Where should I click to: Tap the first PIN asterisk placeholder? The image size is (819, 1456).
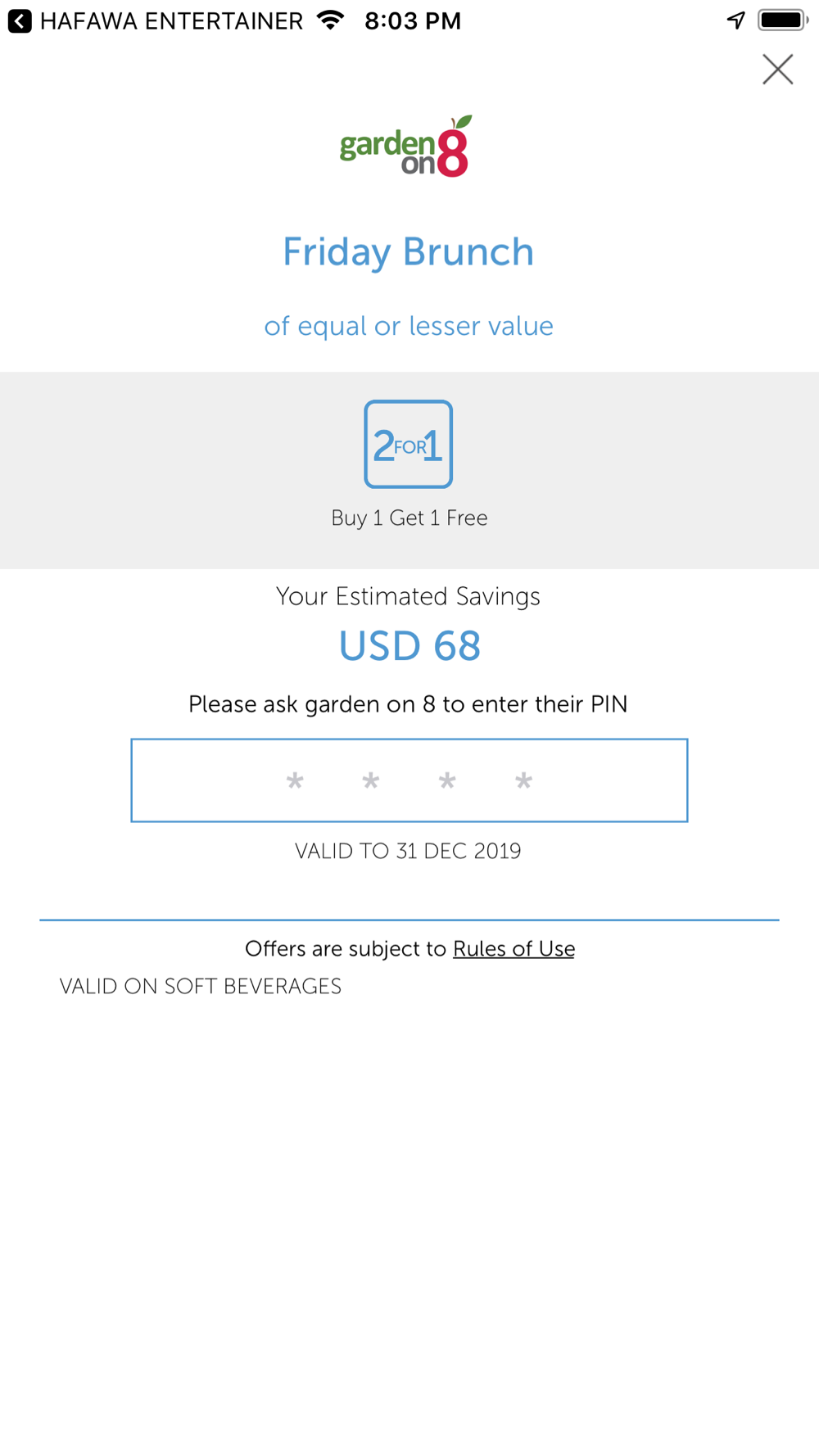[x=295, y=781]
